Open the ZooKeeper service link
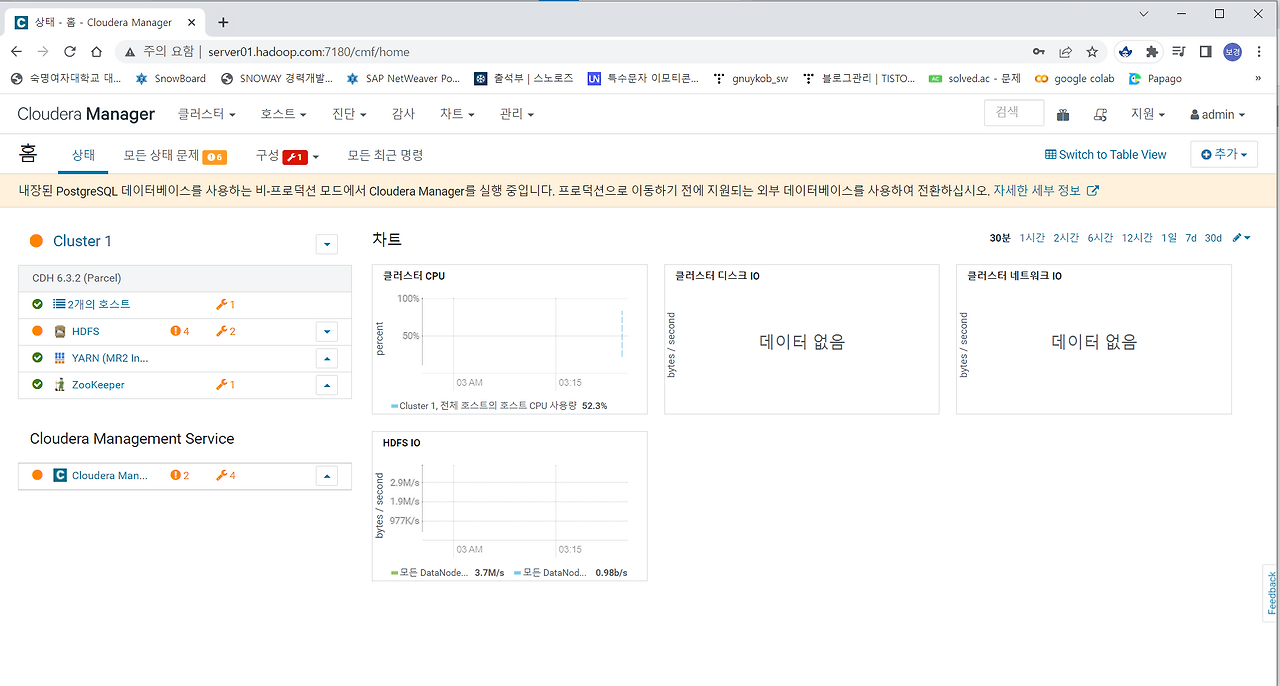1280x686 pixels. (x=98, y=385)
